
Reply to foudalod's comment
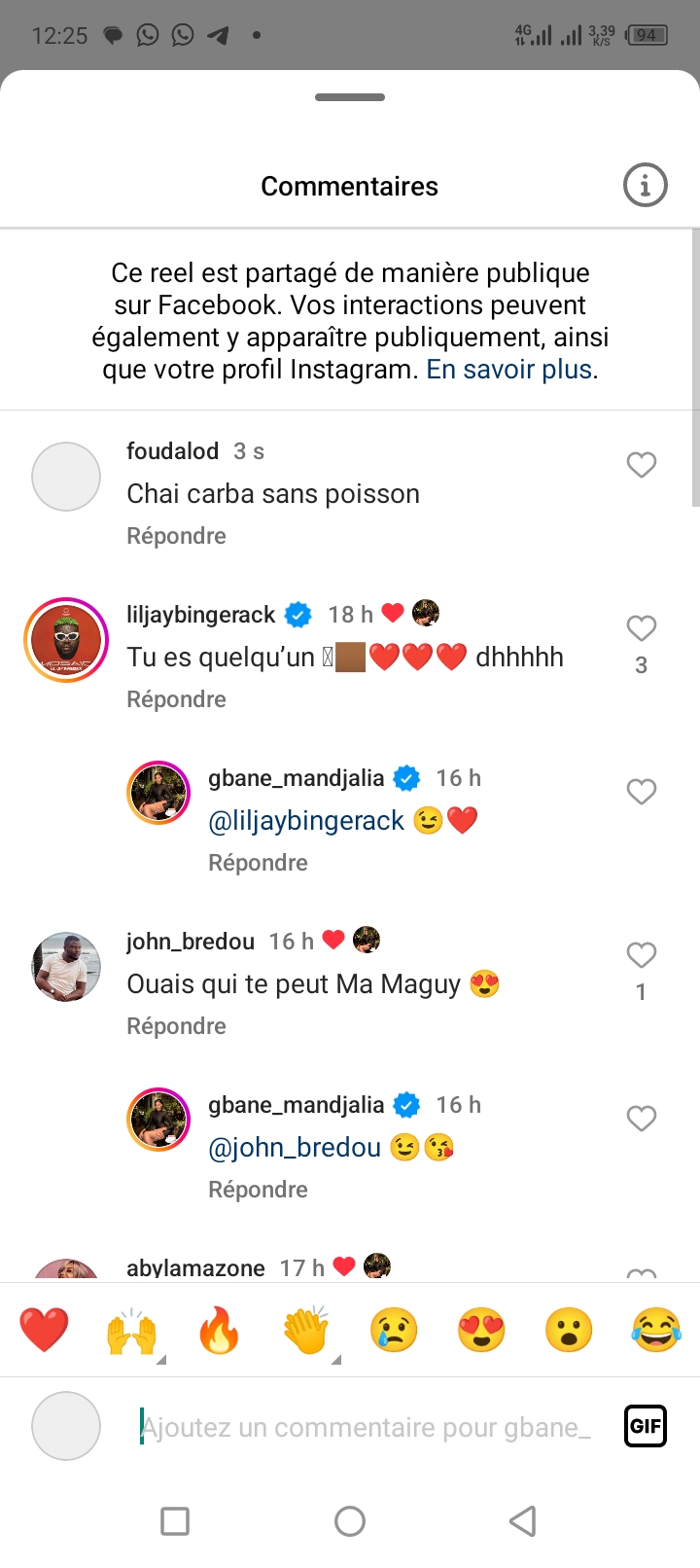pos(176,536)
